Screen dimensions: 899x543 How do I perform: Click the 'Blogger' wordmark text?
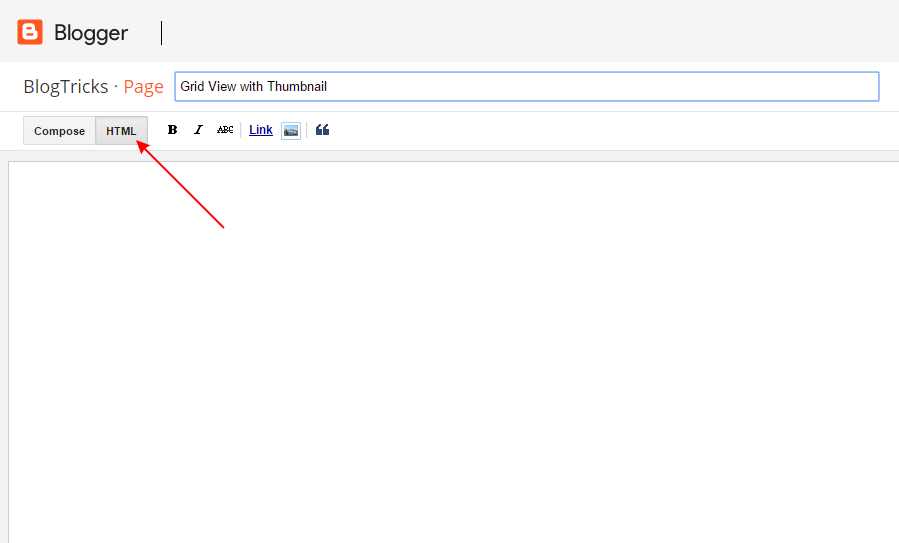(91, 33)
